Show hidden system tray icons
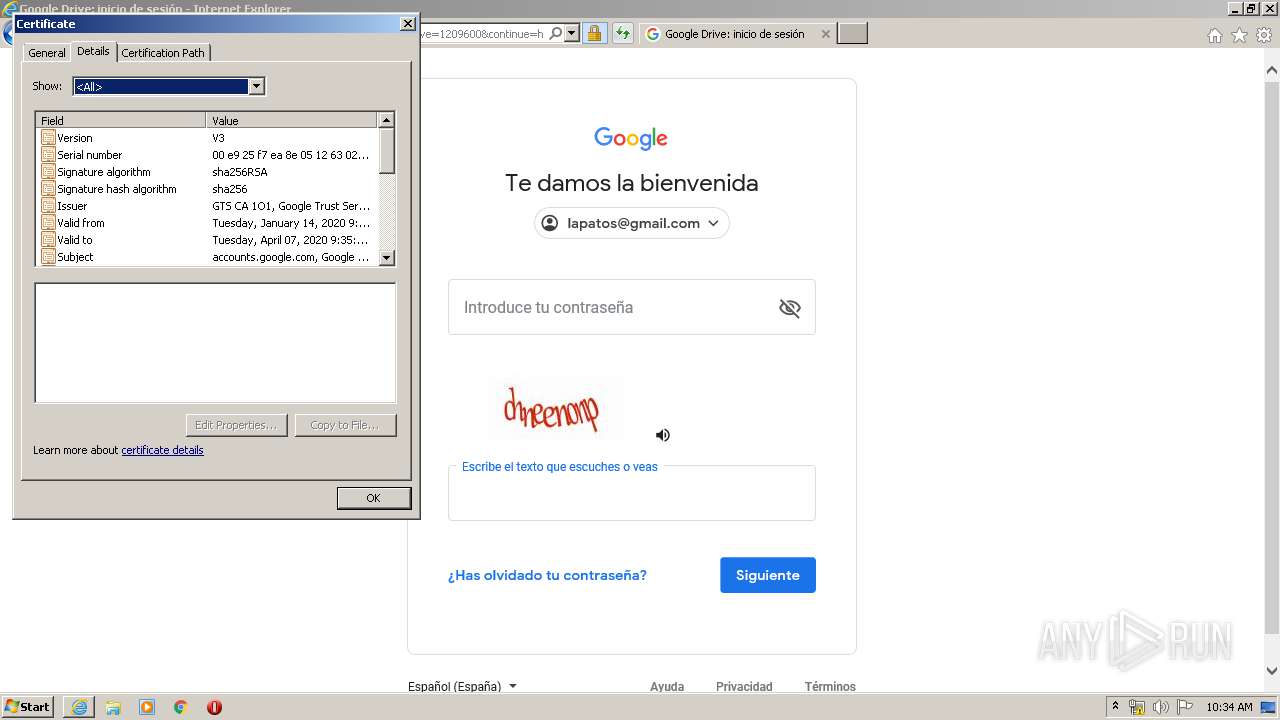The width and height of the screenshot is (1280, 720). pyautogui.click(x=1115, y=707)
